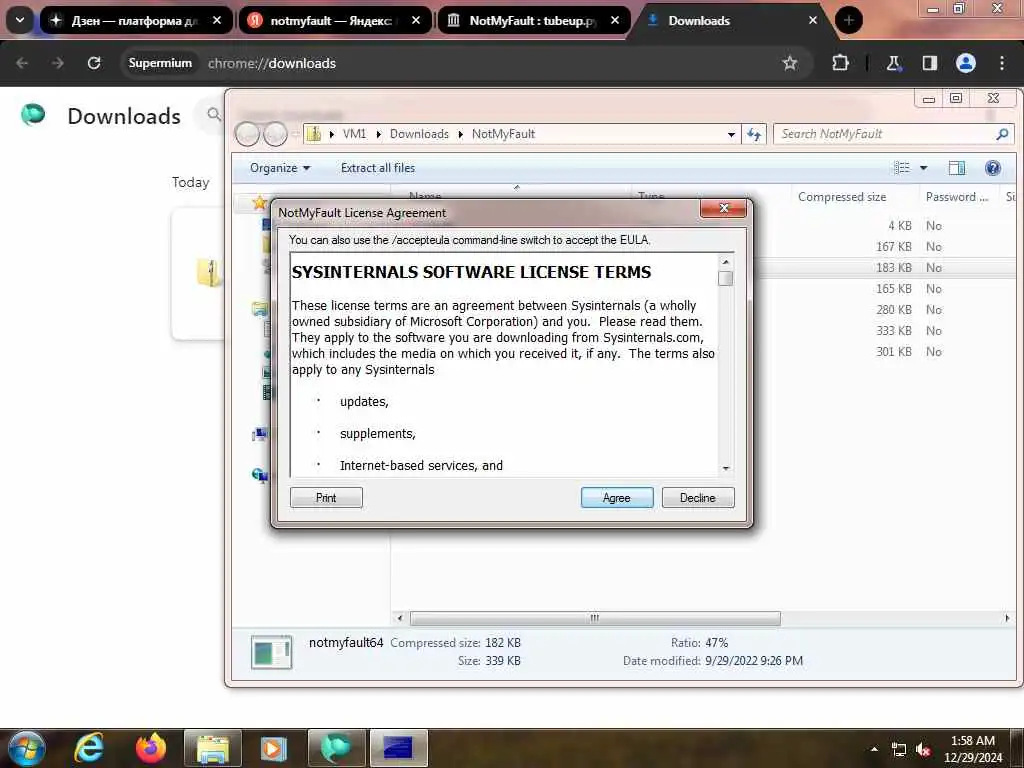Screen dimensions: 1024x768
Task: Toggle the Explorer preview pane
Action: (x=957, y=168)
